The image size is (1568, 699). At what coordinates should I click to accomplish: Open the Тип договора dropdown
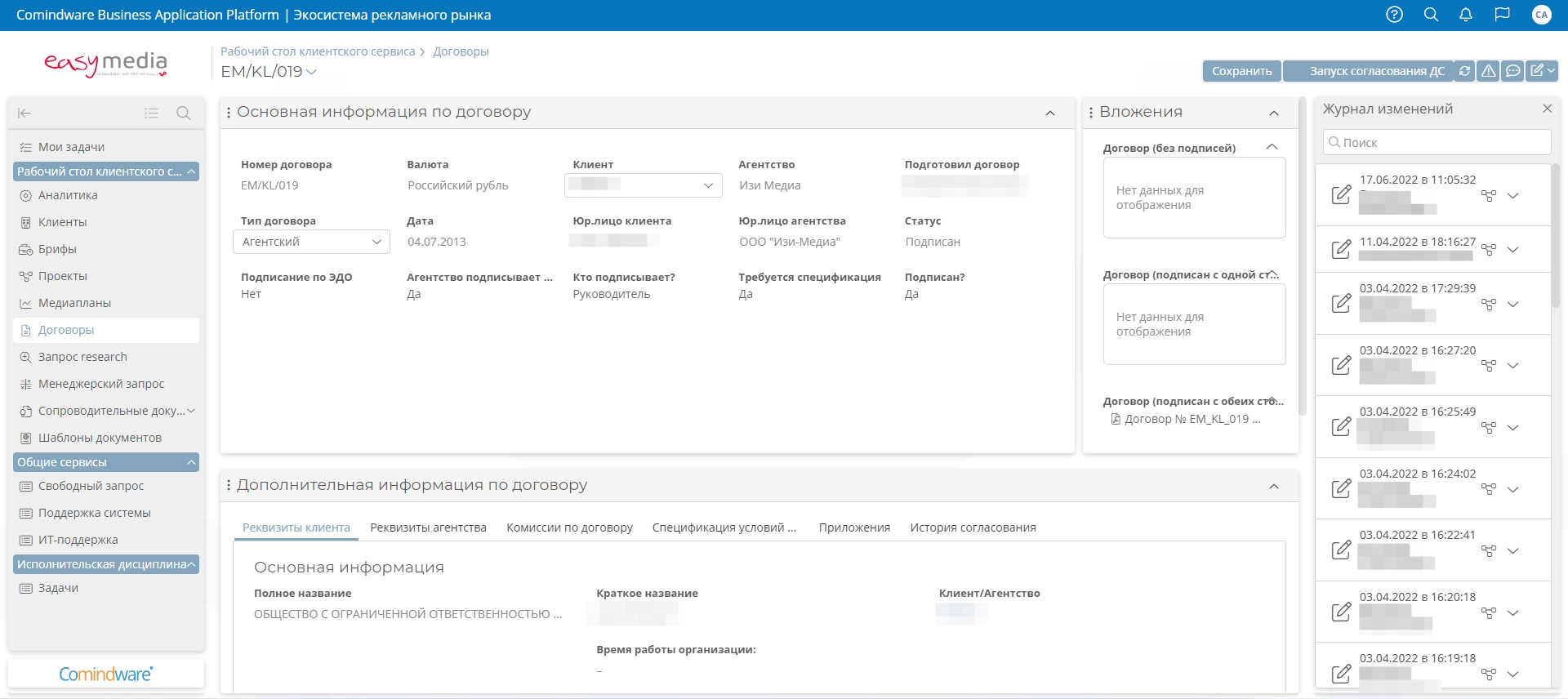coord(311,242)
